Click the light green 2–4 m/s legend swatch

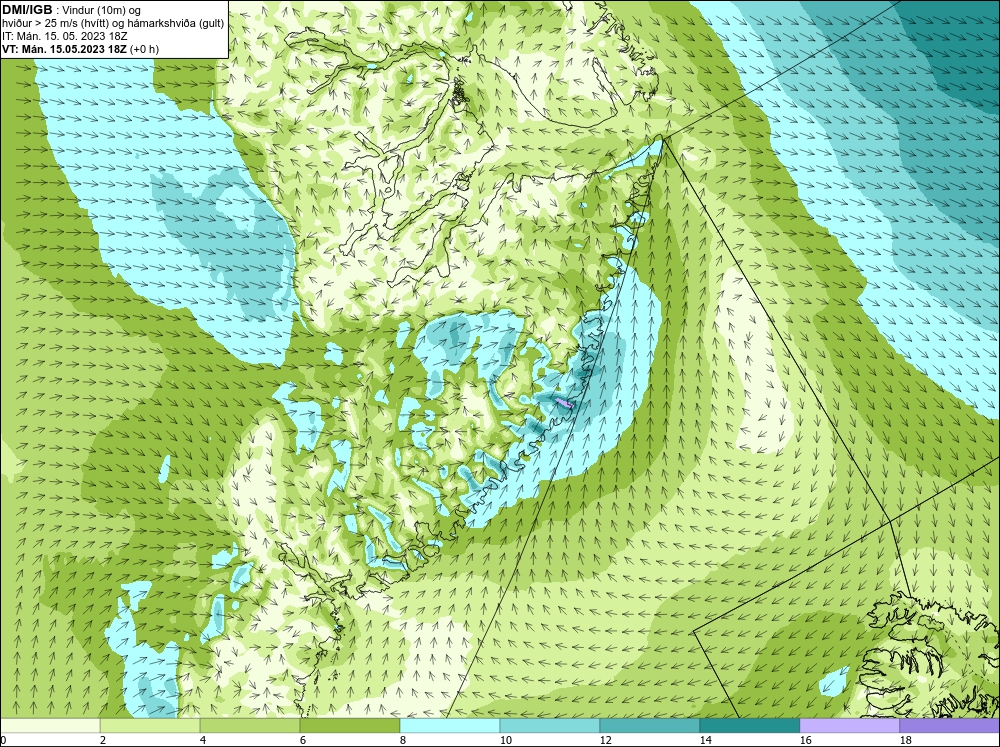pos(150,725)
